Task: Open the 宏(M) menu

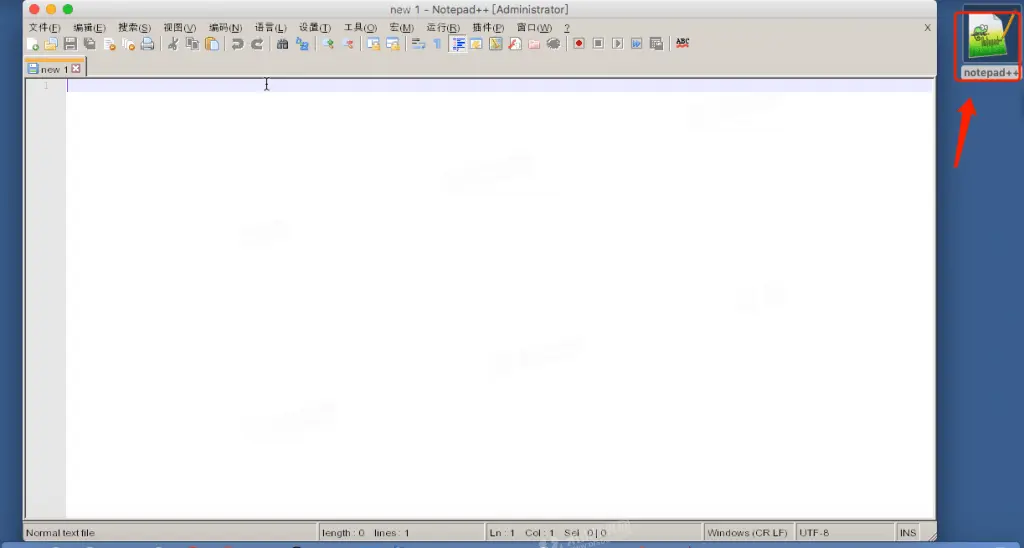Action: (402, 27)
